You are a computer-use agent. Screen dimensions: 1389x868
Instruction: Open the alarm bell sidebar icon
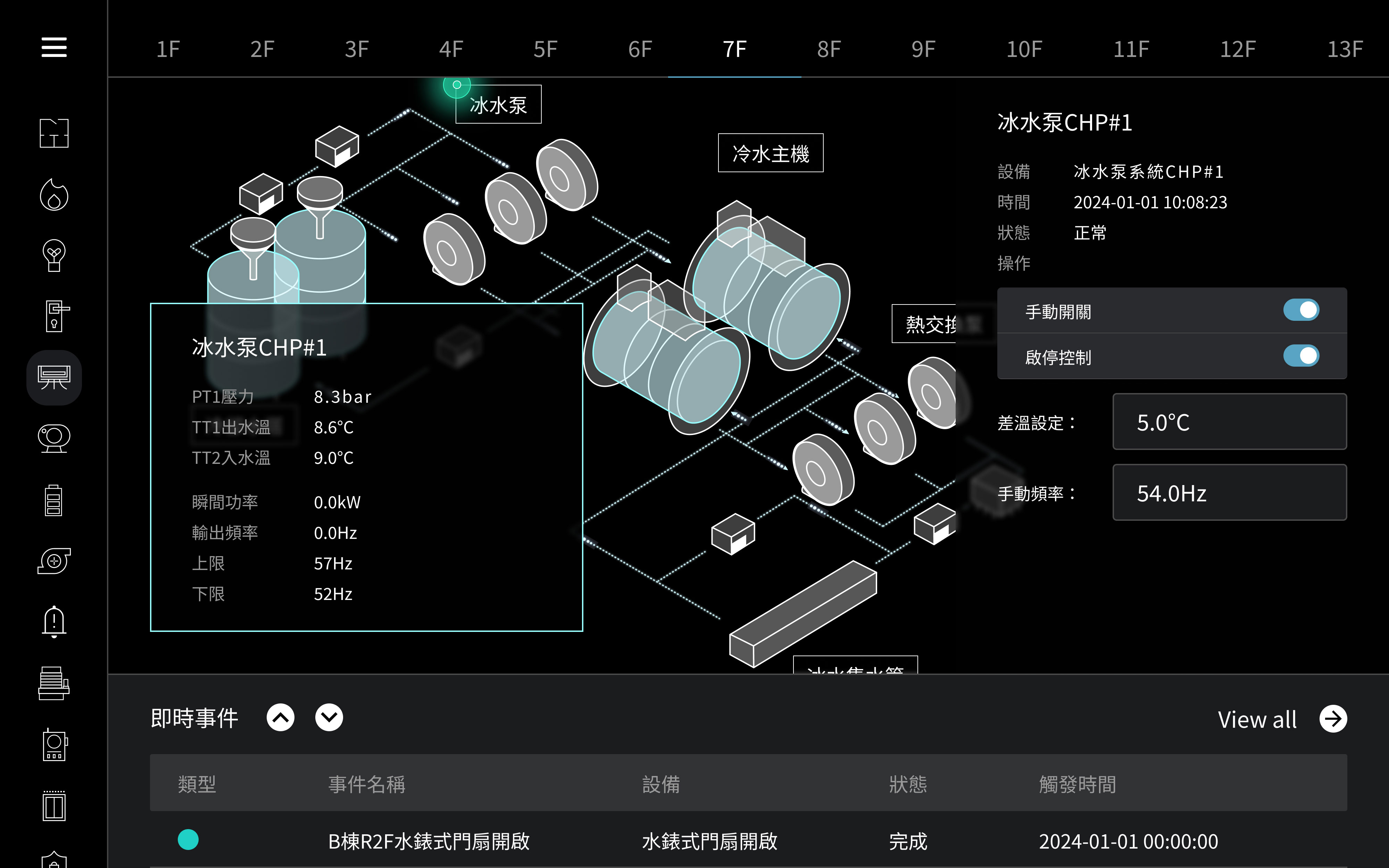[x=54, y=622]
